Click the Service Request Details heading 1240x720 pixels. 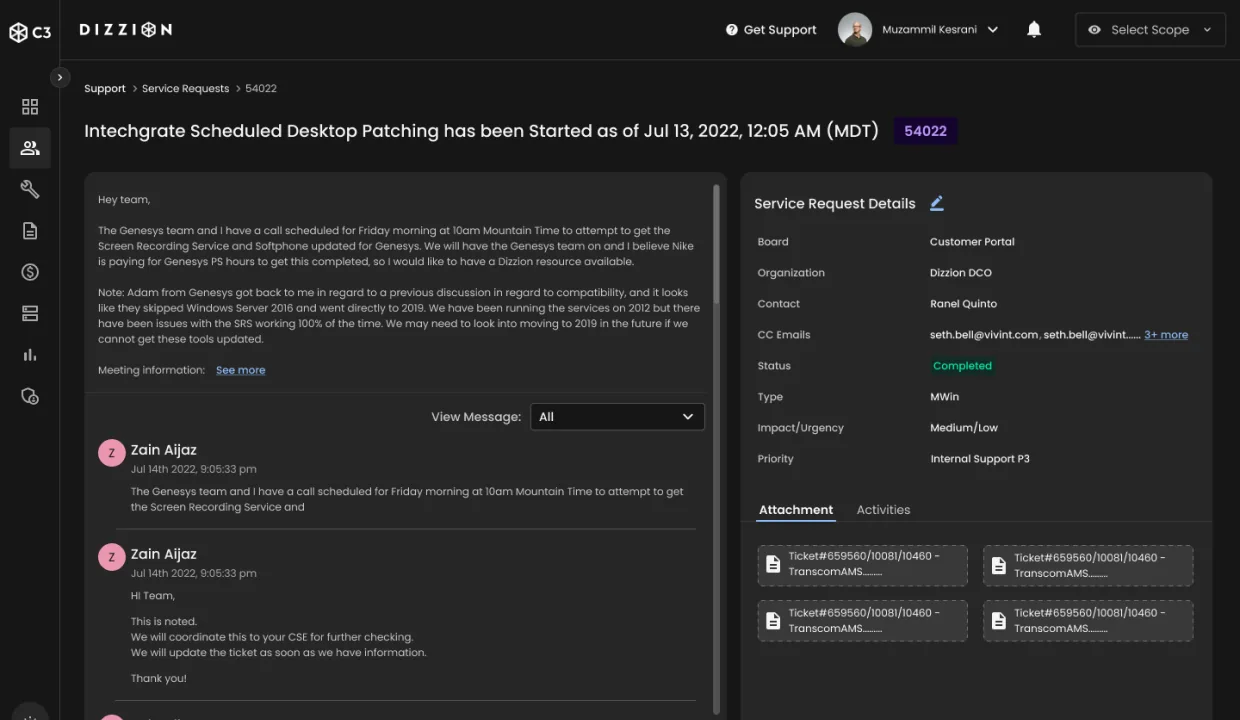pyautogui.click(x=835, y=203)
